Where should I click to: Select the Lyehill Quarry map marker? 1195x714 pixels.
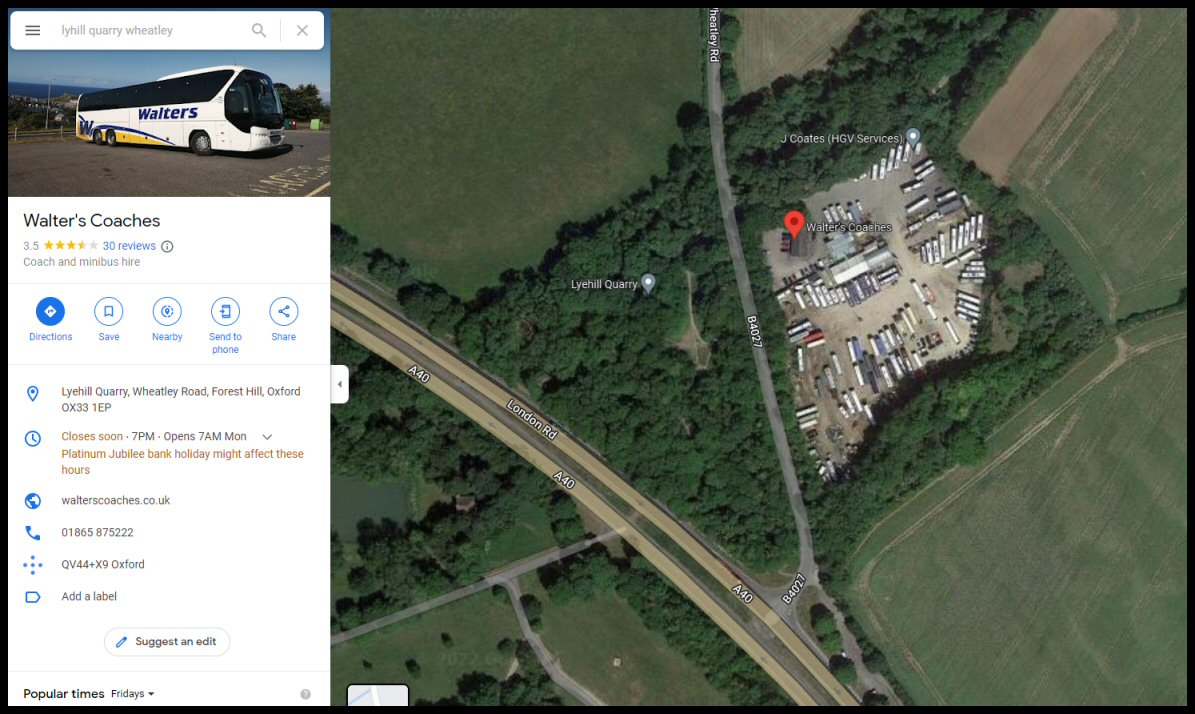point(648,283)
